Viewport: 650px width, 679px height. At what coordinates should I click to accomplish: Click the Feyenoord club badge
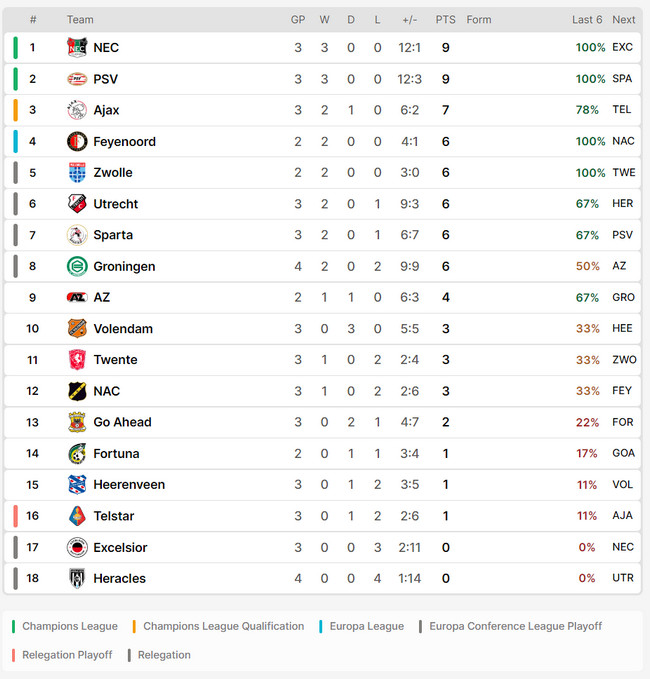point(77,141)
